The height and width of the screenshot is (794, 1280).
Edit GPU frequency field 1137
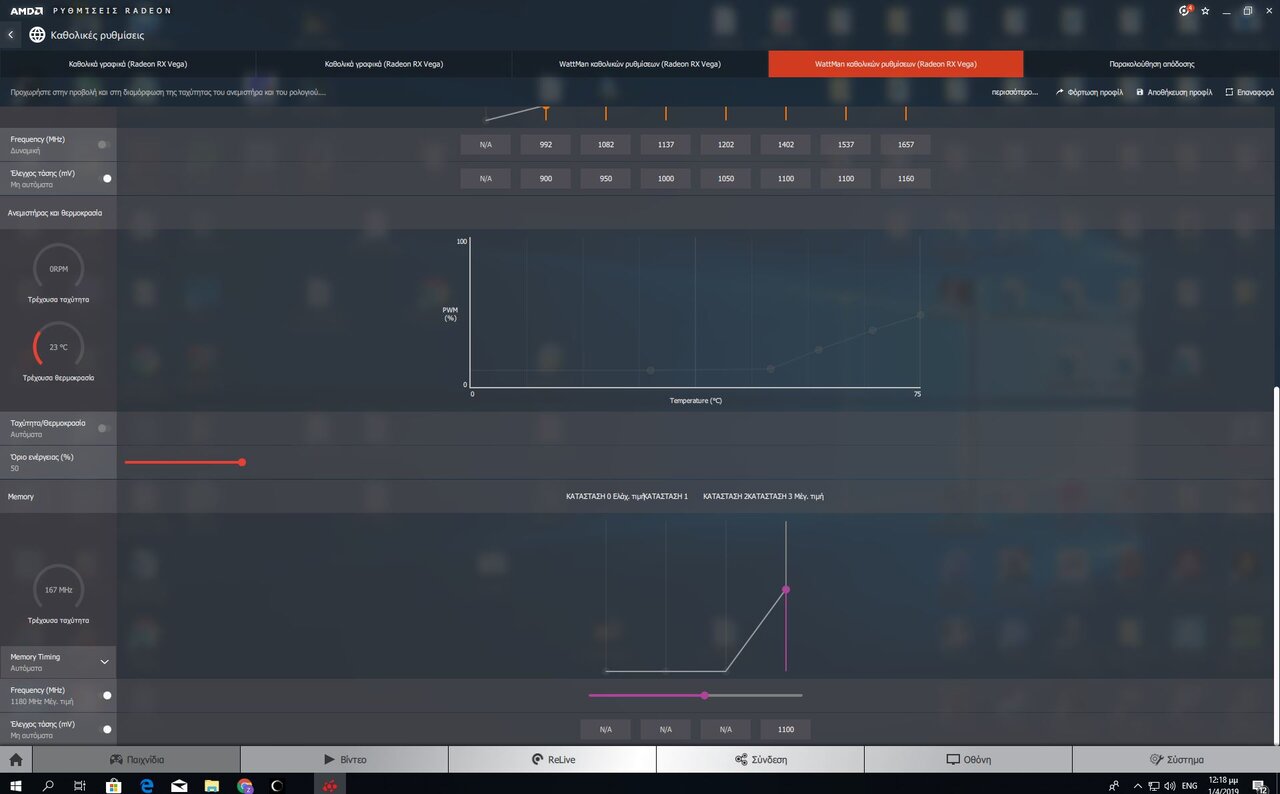pyautogui.click(x=665, y=145)
